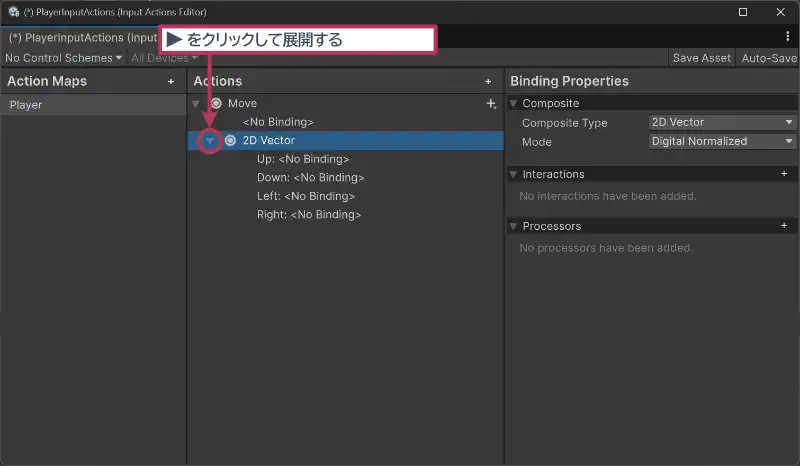Click the Save Asset button
Viewport: 800px width, 466px height.
701,58
